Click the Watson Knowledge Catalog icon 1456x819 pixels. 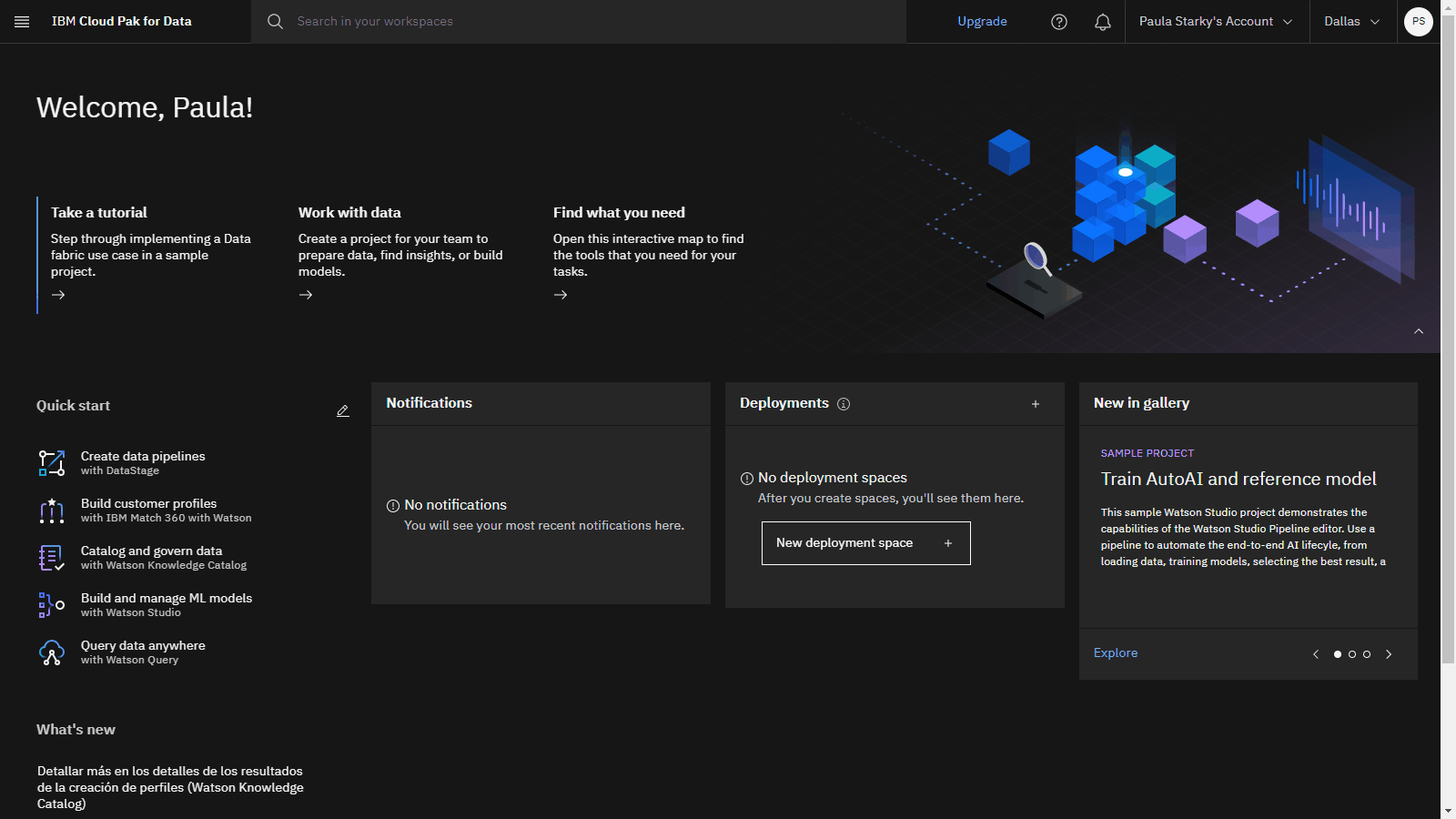click(52, 558)
